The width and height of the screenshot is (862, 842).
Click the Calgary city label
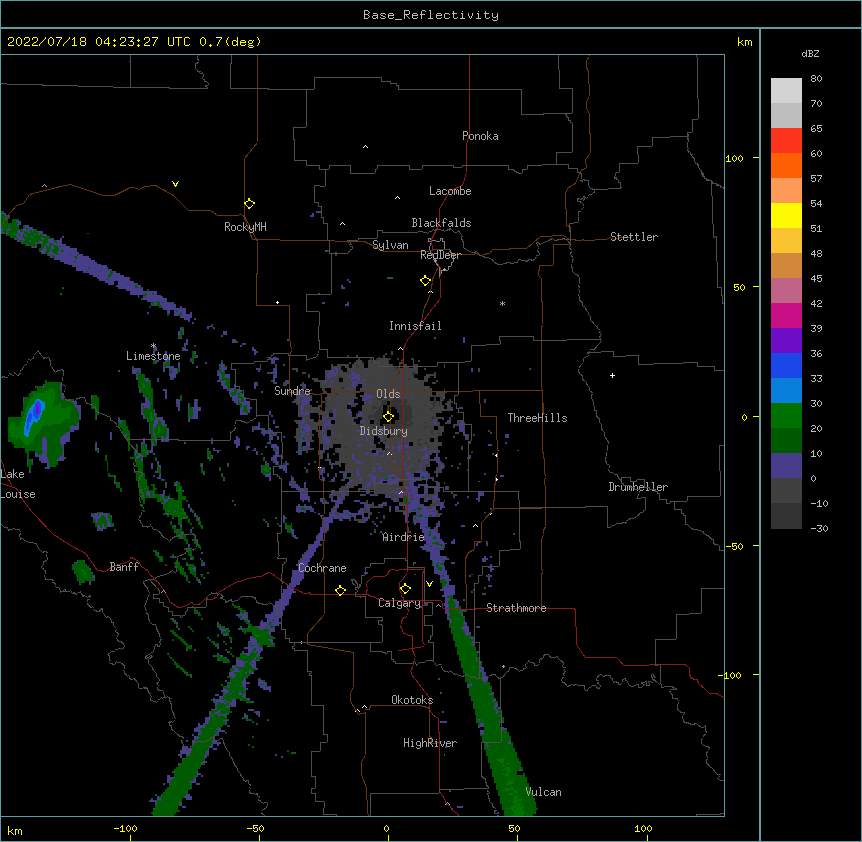pyautogui.click(x=399, y=603)
